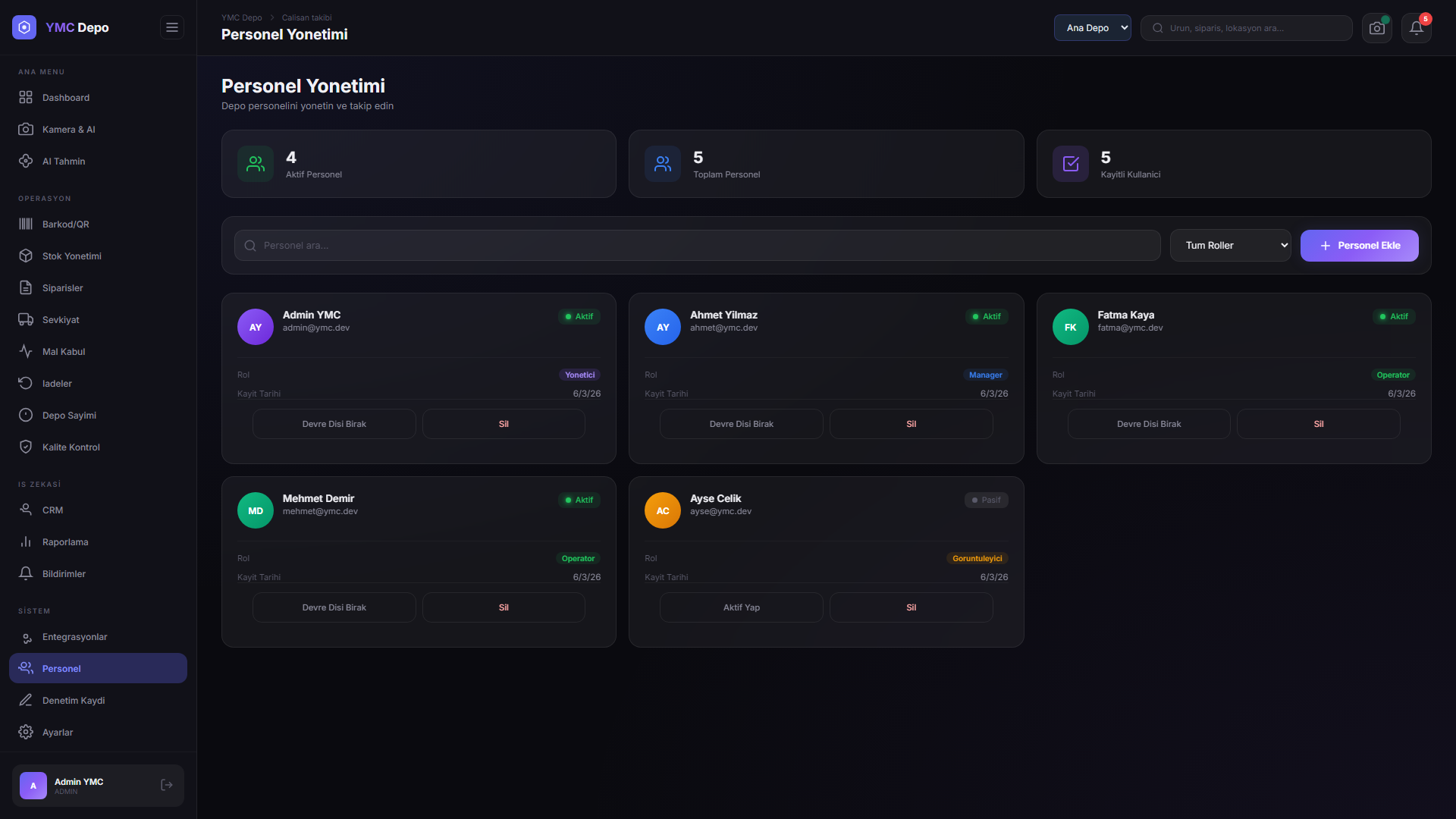
Task: Delete Ayse Celik with Sil button
Action: 911,607
